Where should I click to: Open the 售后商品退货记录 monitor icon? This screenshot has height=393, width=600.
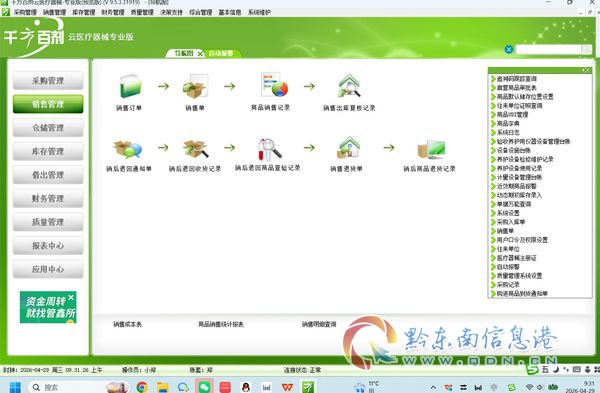tap(432, 149)
